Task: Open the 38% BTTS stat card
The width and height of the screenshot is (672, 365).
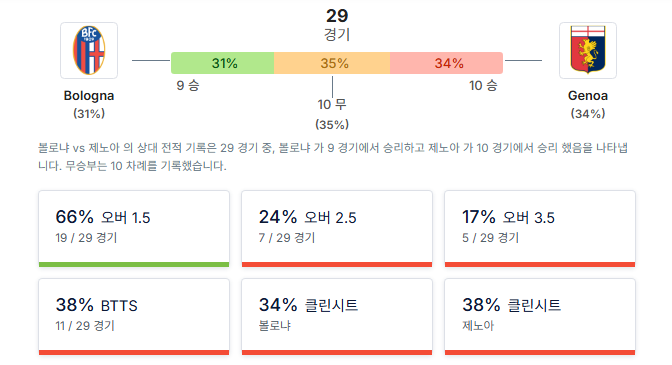Action: click(134, 317)
